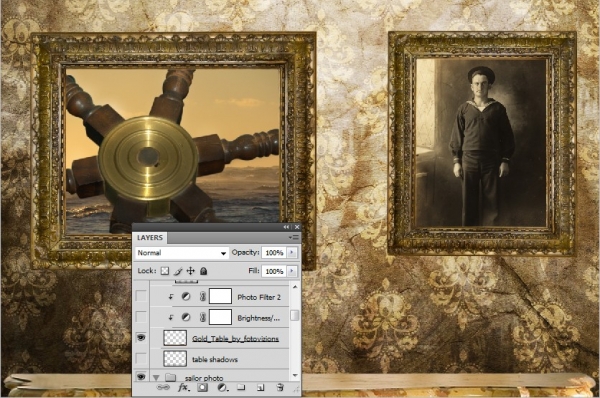Image resolution: width=600 pixels, height=398 pixels.
Task: Click Photo Filter 2 adjustment icon
Action: click(186, 297)
